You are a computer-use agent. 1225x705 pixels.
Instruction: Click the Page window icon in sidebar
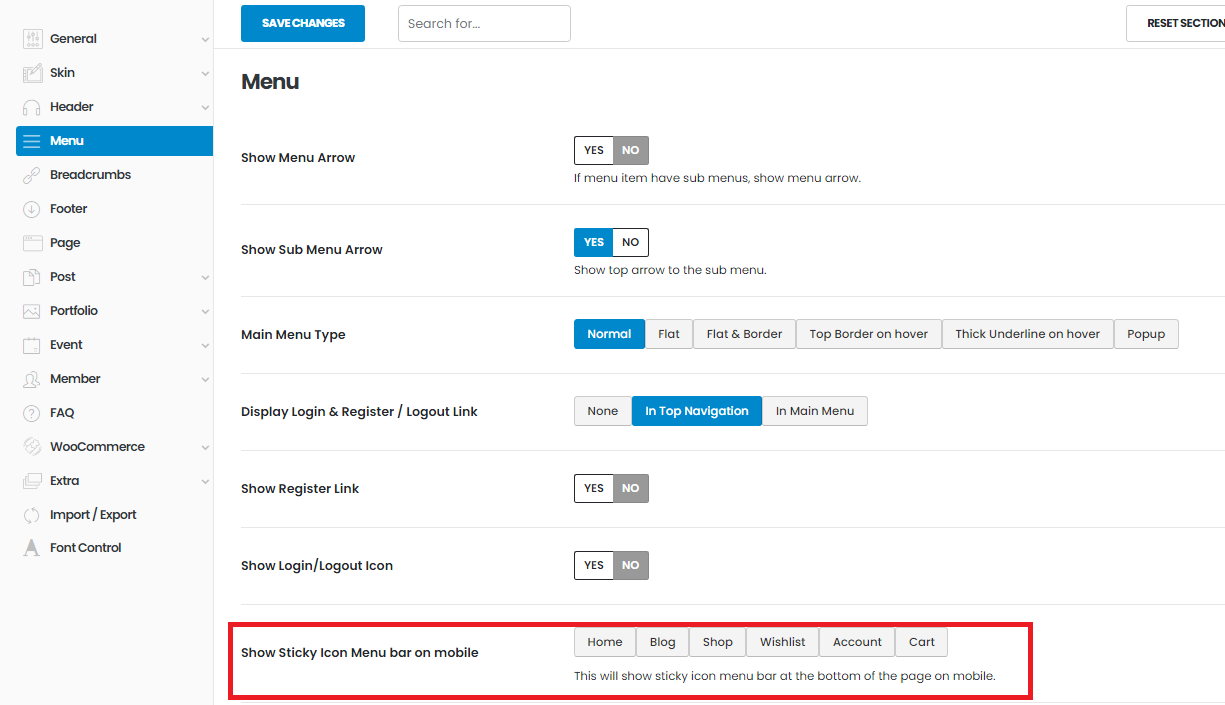pos(32,243)
